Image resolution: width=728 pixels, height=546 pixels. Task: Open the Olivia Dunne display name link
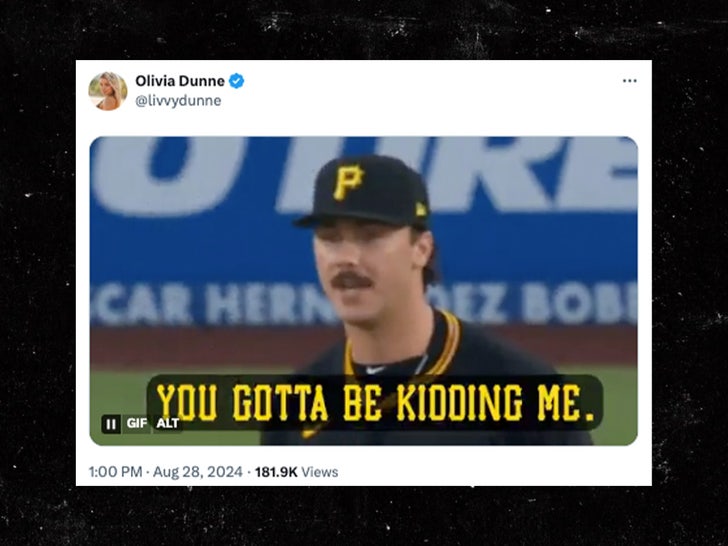point(180,81)
